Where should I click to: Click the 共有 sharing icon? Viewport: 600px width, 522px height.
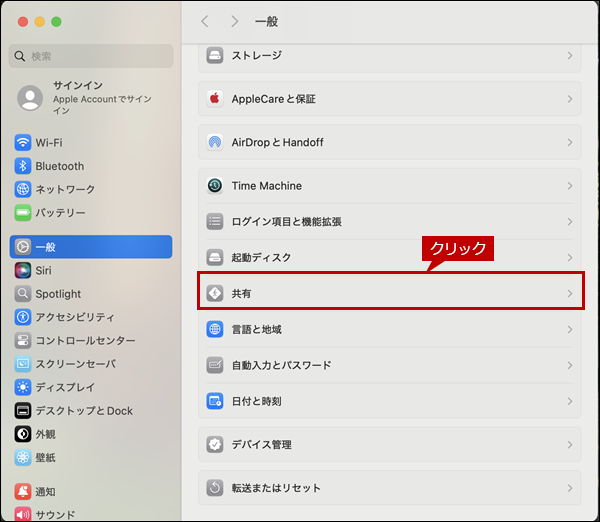(x=215, y=294)
